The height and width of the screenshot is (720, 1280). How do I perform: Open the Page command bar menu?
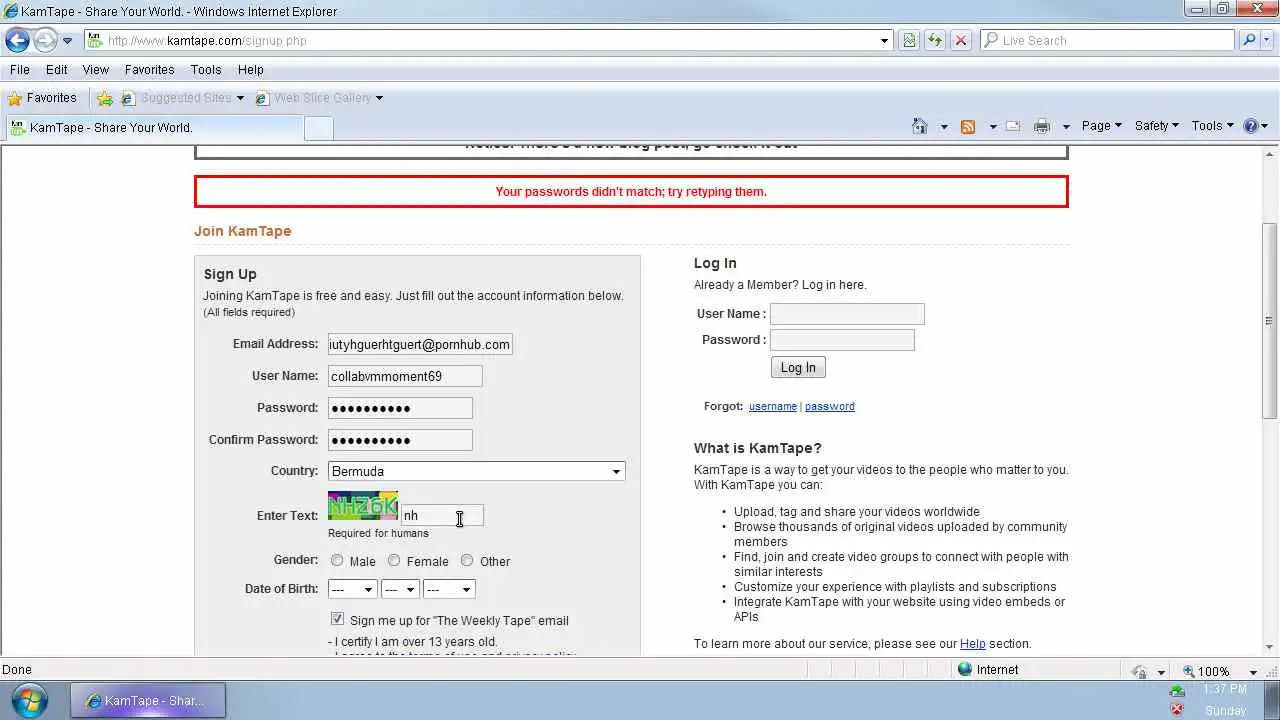[1101, 126]
